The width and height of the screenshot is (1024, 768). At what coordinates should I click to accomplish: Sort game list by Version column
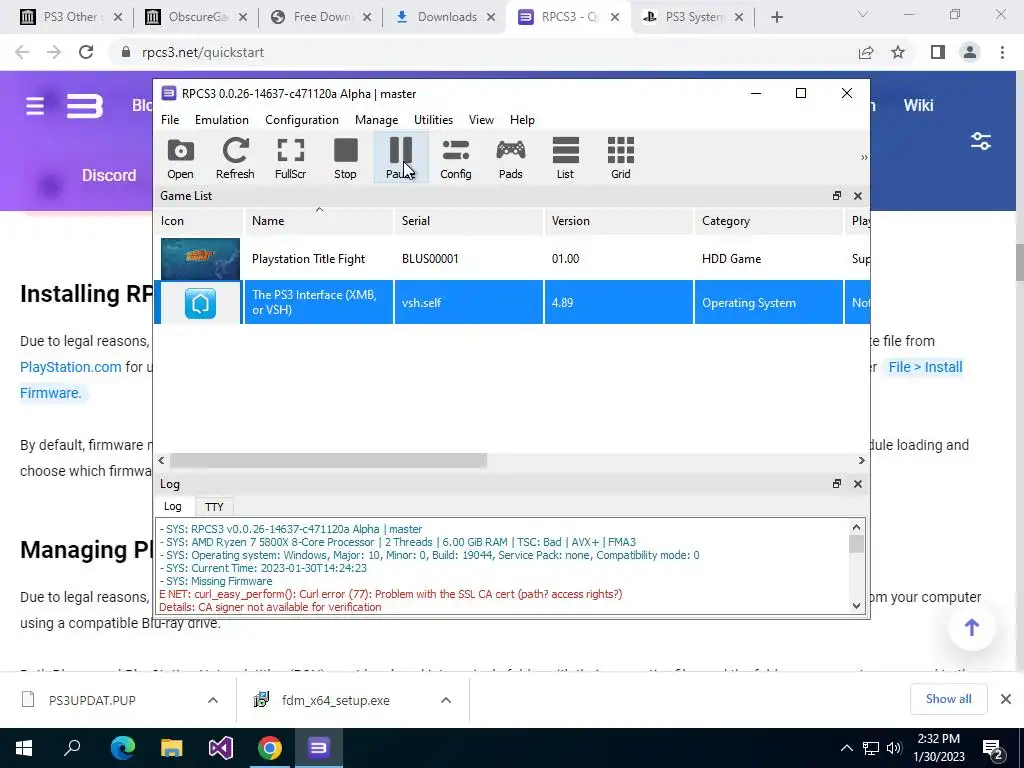[x=618, y=221]
